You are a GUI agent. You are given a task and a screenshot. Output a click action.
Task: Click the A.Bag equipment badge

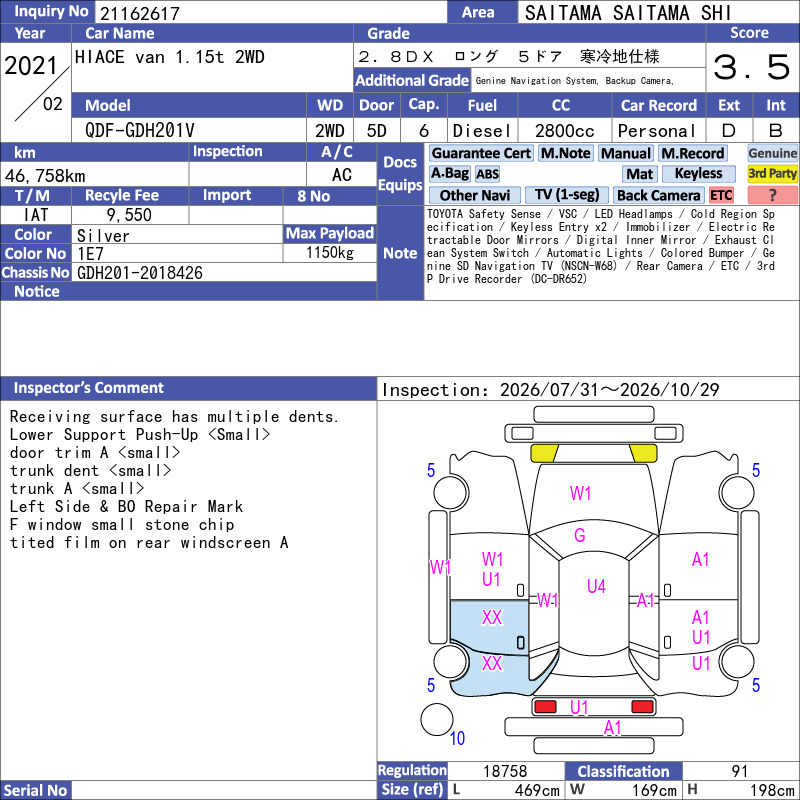click(449, 174)
